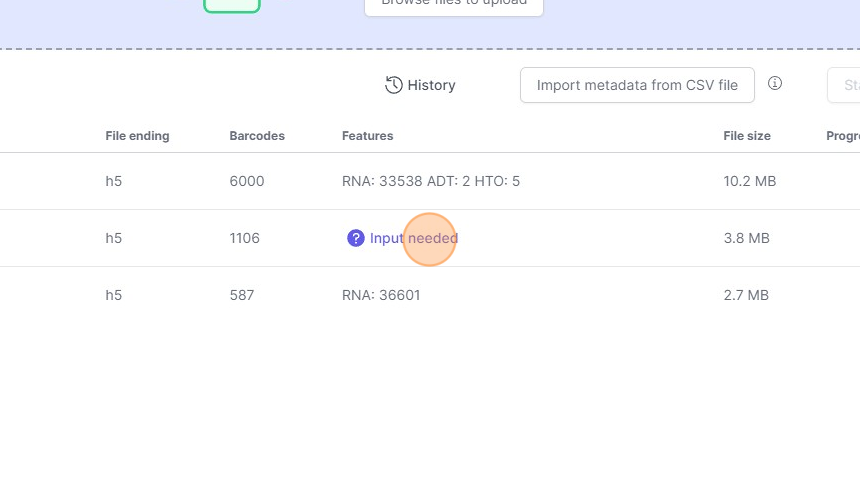Click the RNA: 33538 ADT: 2 HTO: 5 cell
860x481 pixels.
(x=431, y=181)
